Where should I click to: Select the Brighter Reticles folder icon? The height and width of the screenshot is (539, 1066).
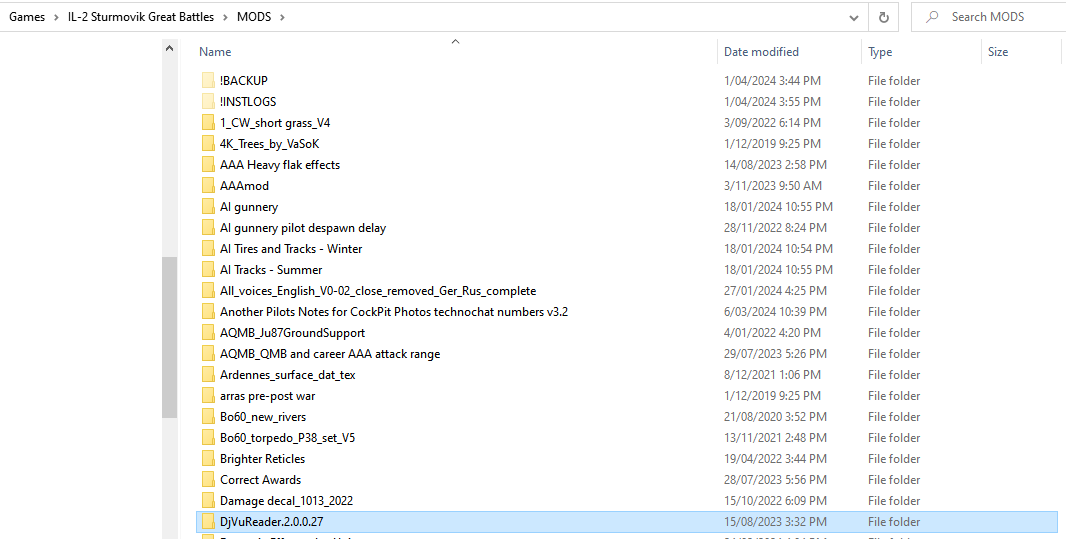click(x=208, y=460)
